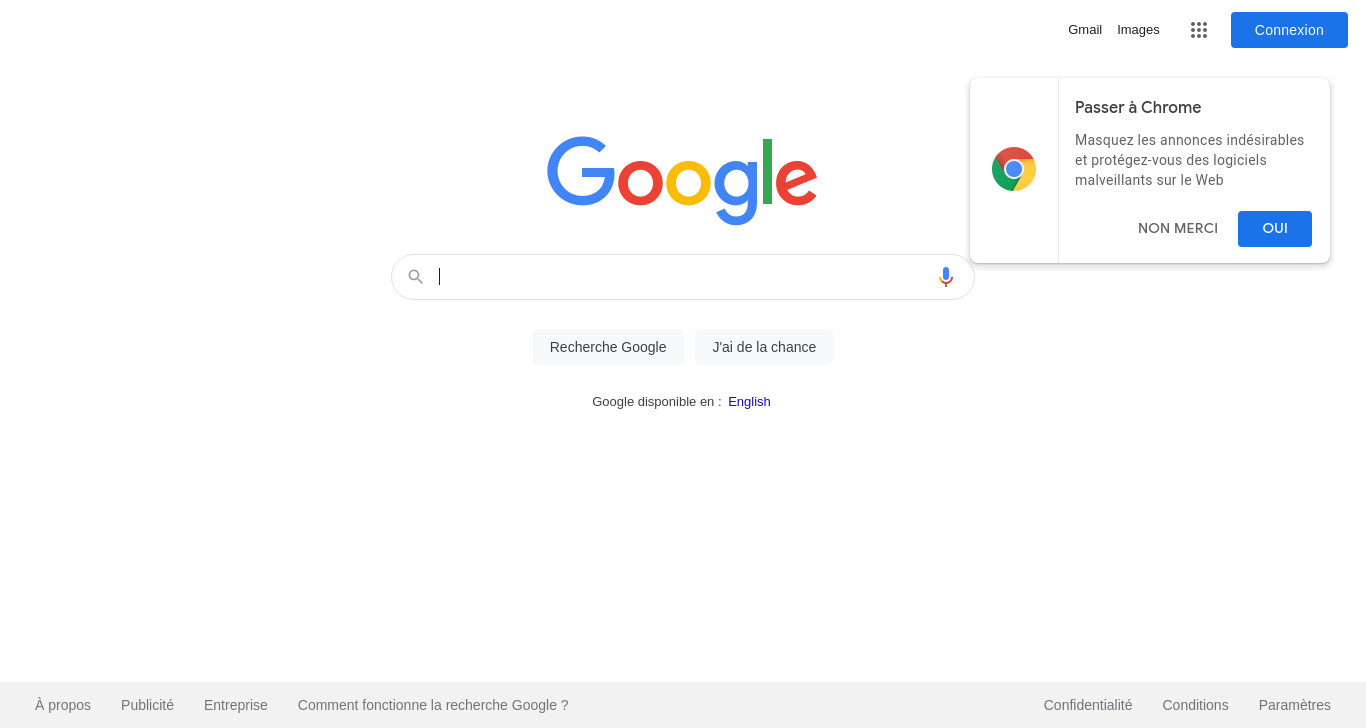
Task: Click the Connexion sign-in button
Action: [x=1289, y=30]
